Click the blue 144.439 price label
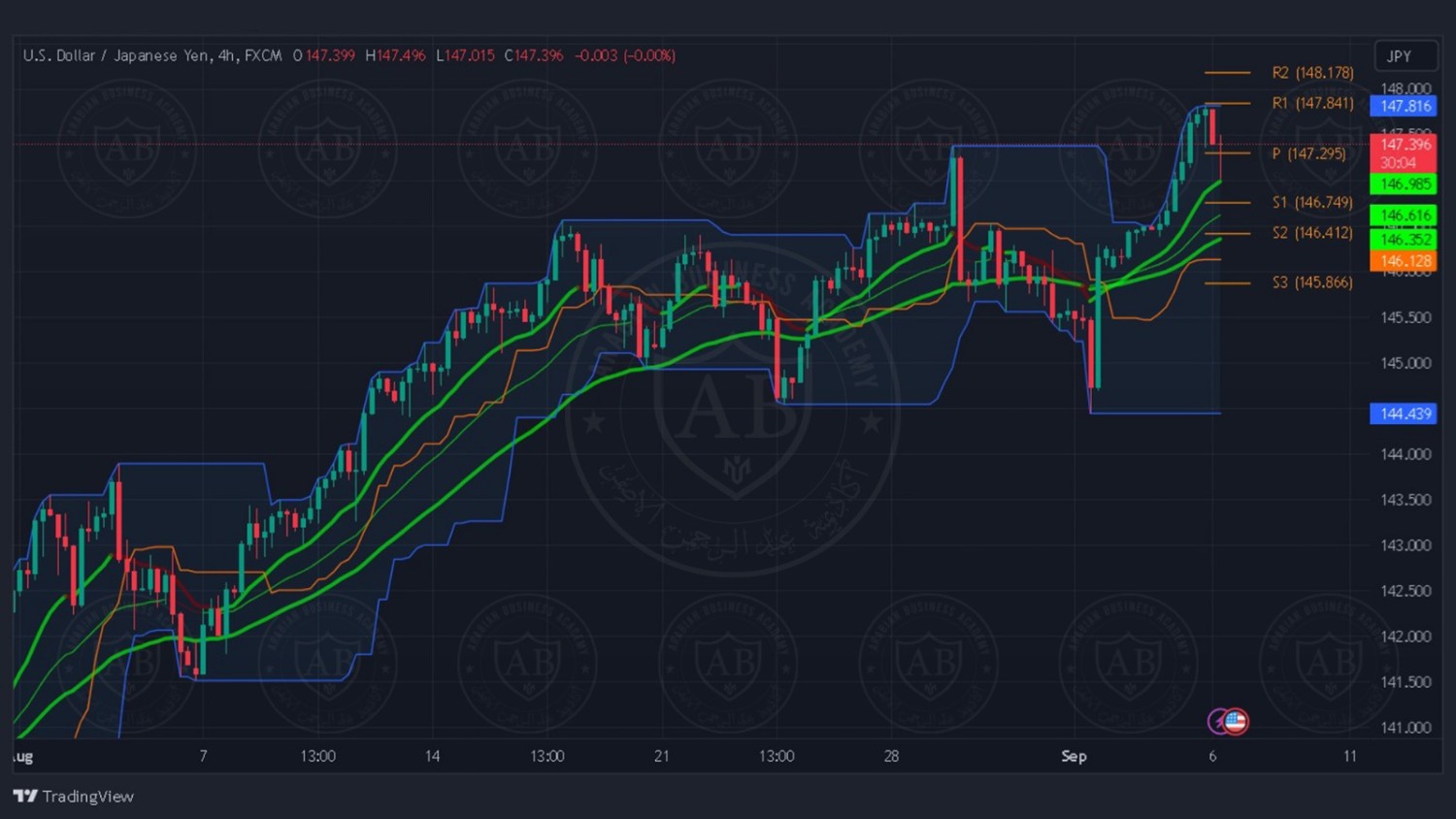The width and height of the screenshot is (1456, 819). (1404, 413)
